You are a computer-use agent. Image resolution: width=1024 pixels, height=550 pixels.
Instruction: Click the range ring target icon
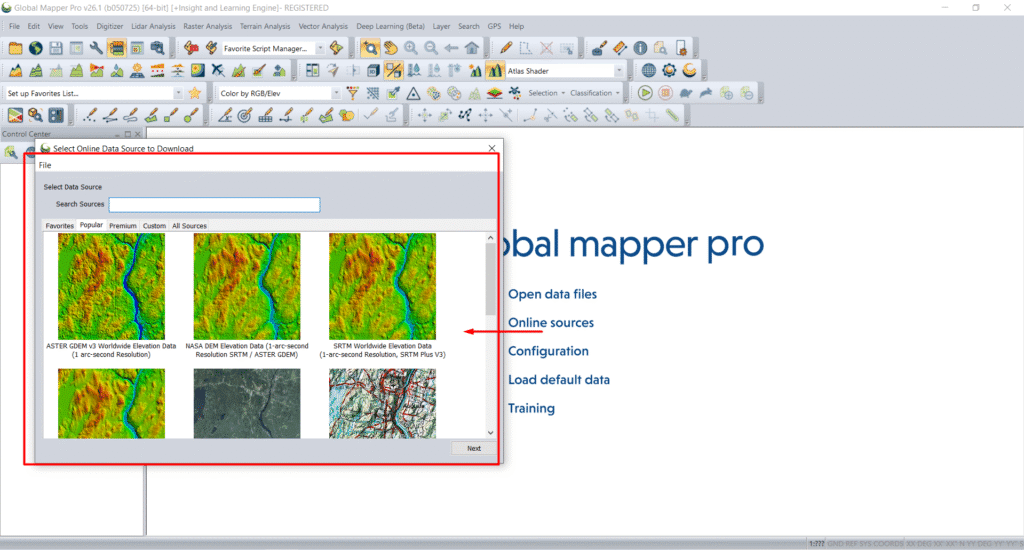[x=245, y=116]
